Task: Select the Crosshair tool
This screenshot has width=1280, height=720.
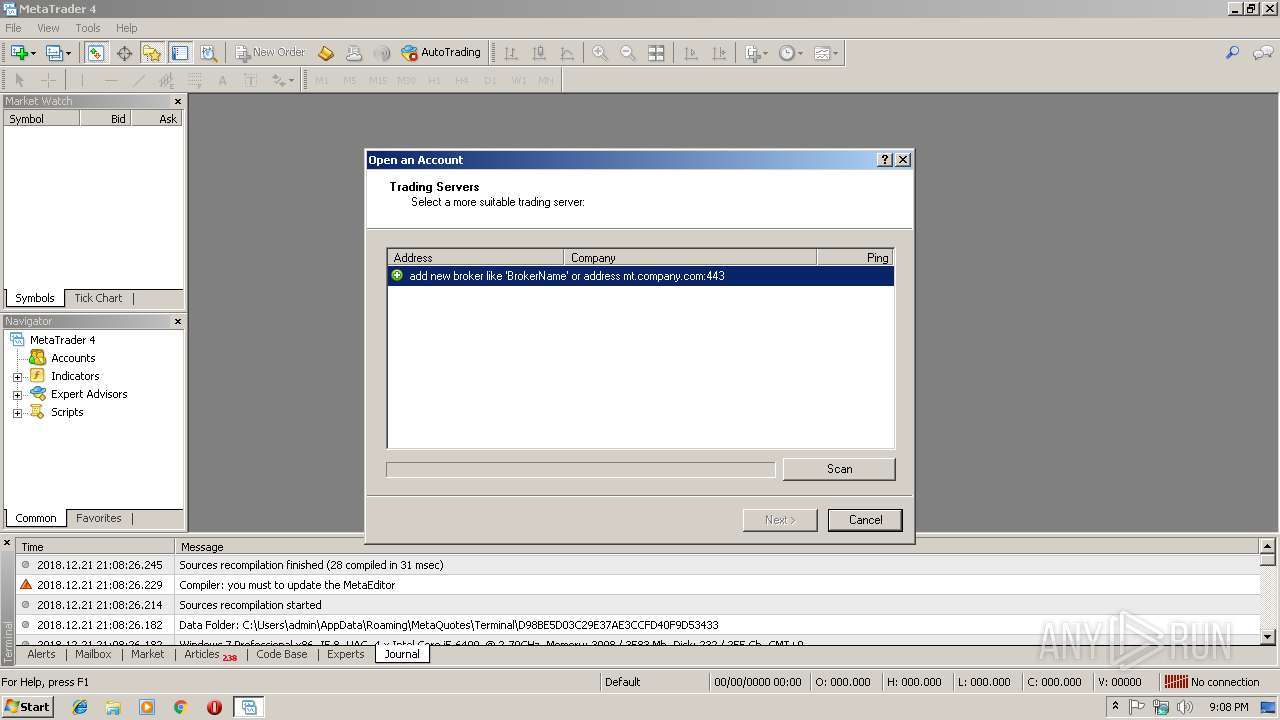Action: click(x=48, y=80)
